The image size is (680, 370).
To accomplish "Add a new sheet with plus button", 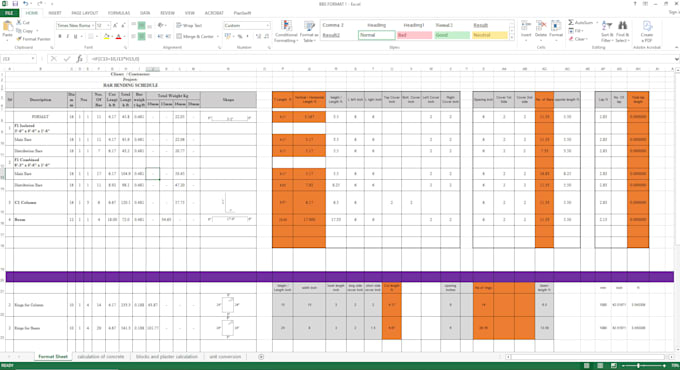I will (261, 357).
